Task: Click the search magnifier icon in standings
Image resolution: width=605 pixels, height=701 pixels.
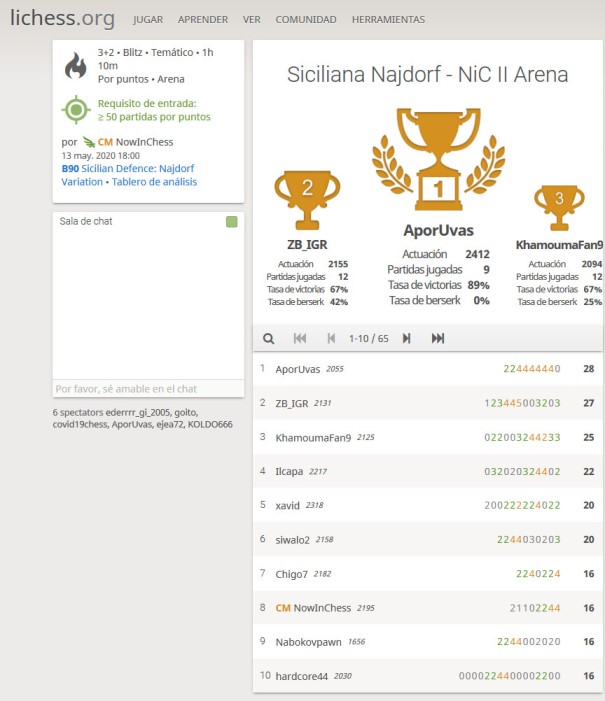Action: (269, 339)
